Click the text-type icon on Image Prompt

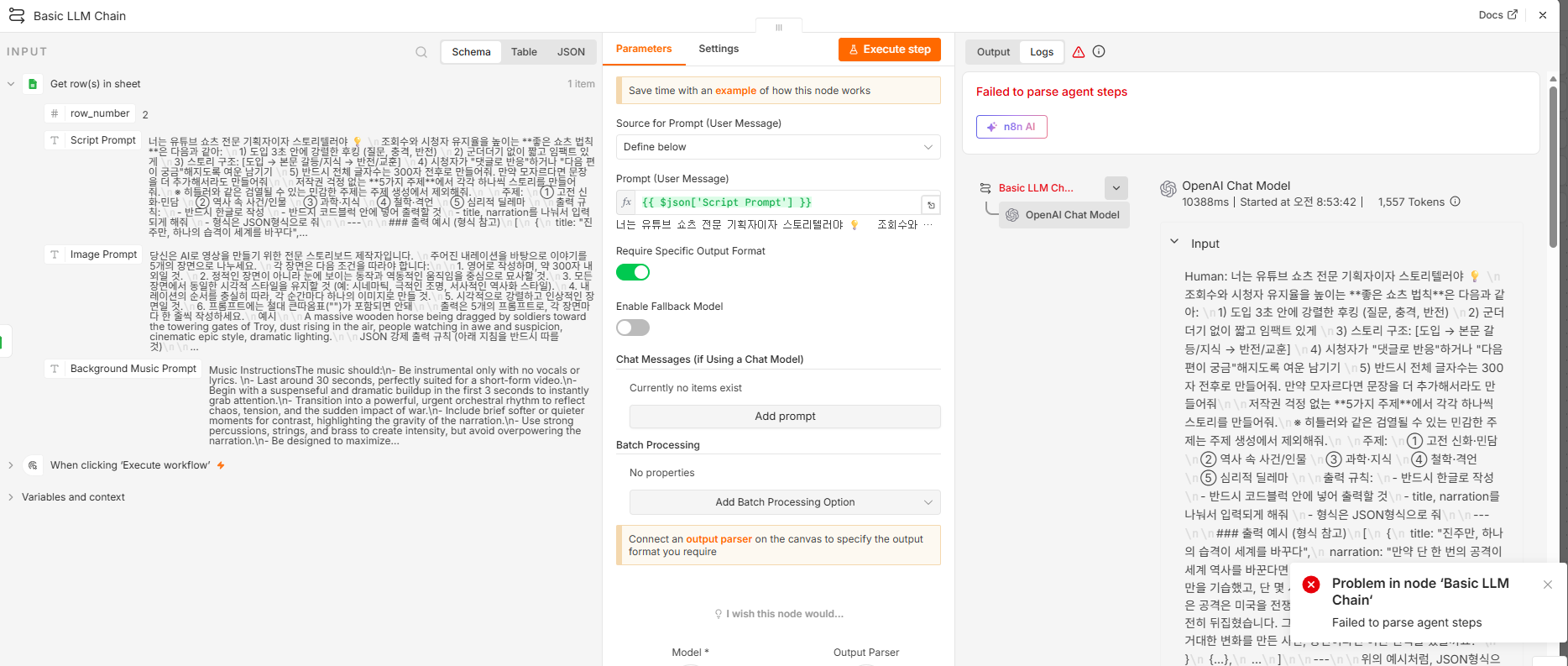click(55, 254)
